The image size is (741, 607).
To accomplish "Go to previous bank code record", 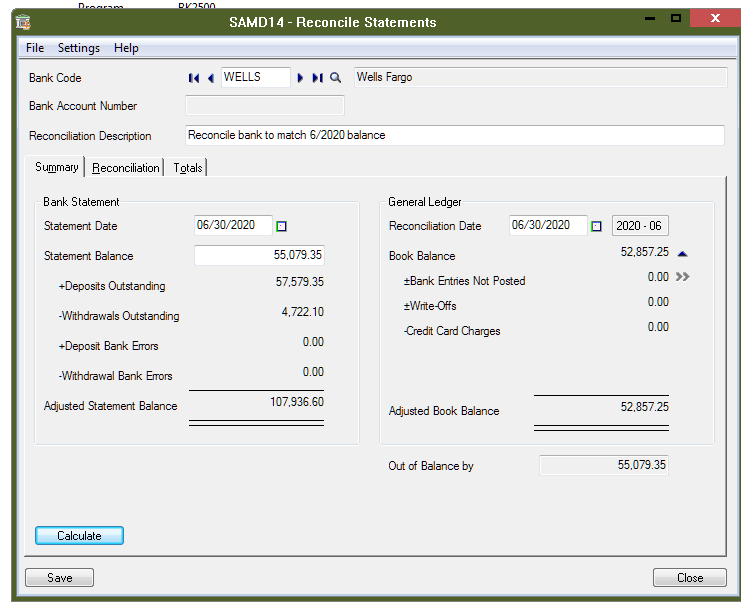I will coord(211,78).
